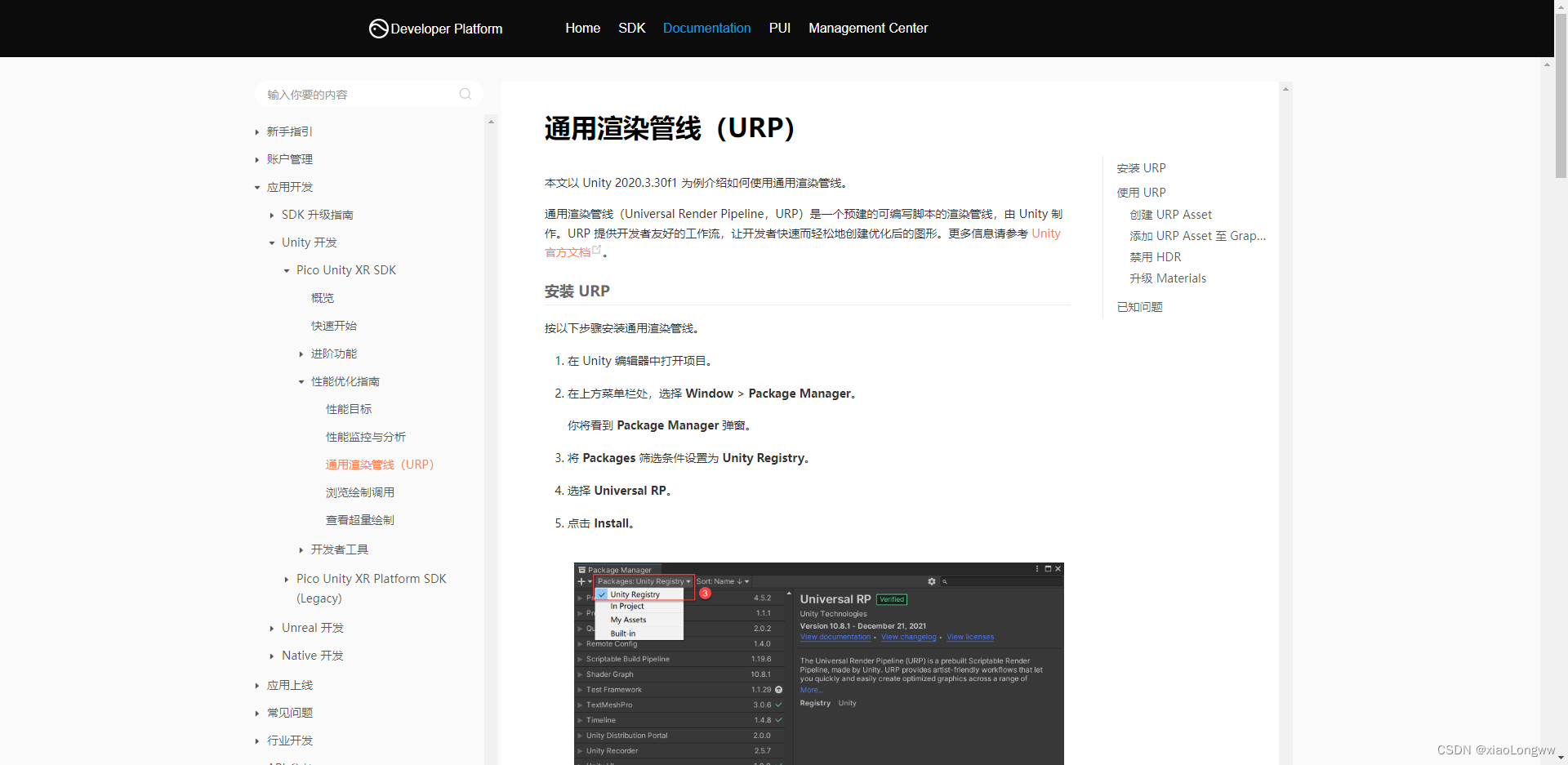Expand the 行业开发 section

click(x=257, y=741)
